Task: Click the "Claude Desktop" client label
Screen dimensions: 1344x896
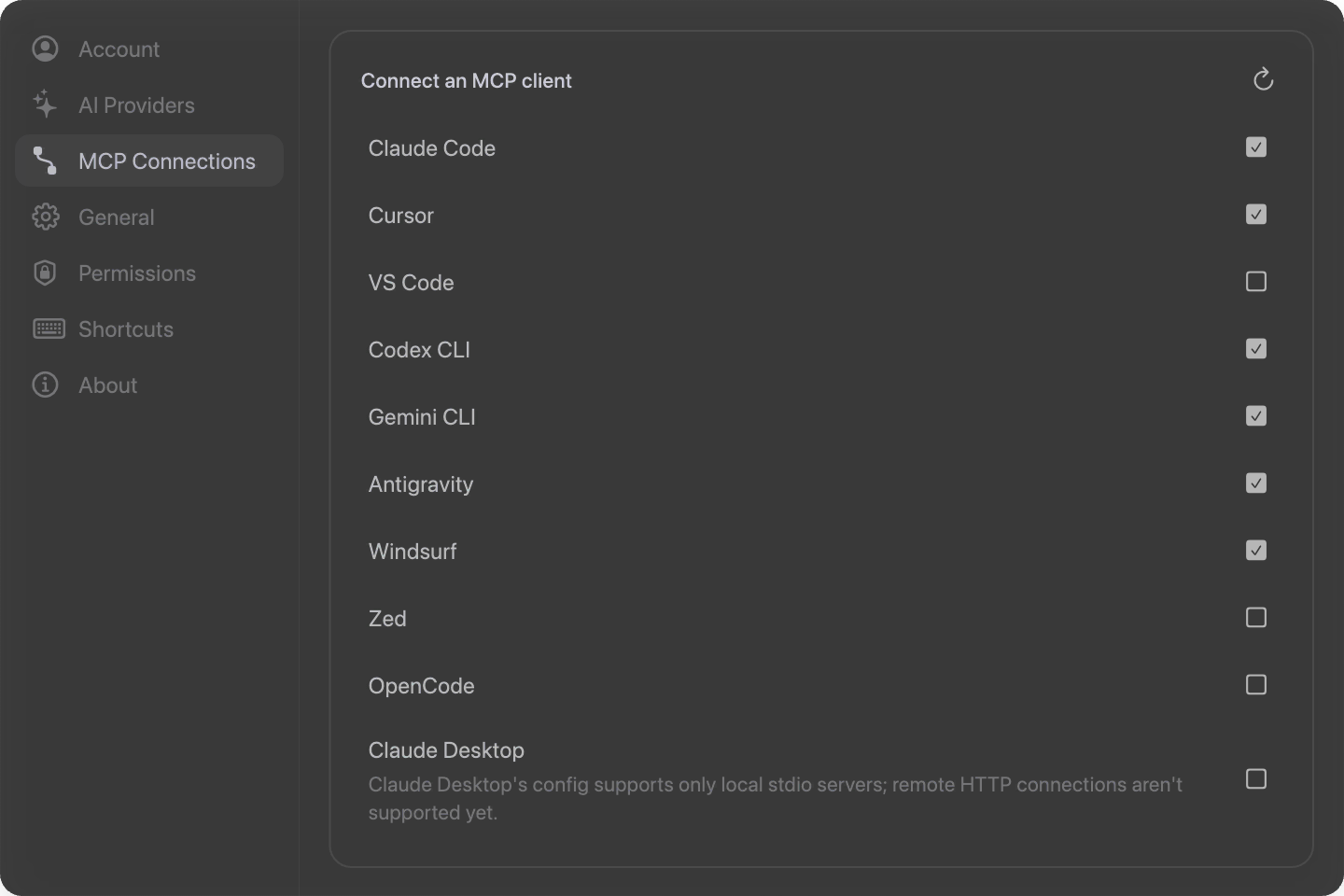Action: tap(446, 750)
